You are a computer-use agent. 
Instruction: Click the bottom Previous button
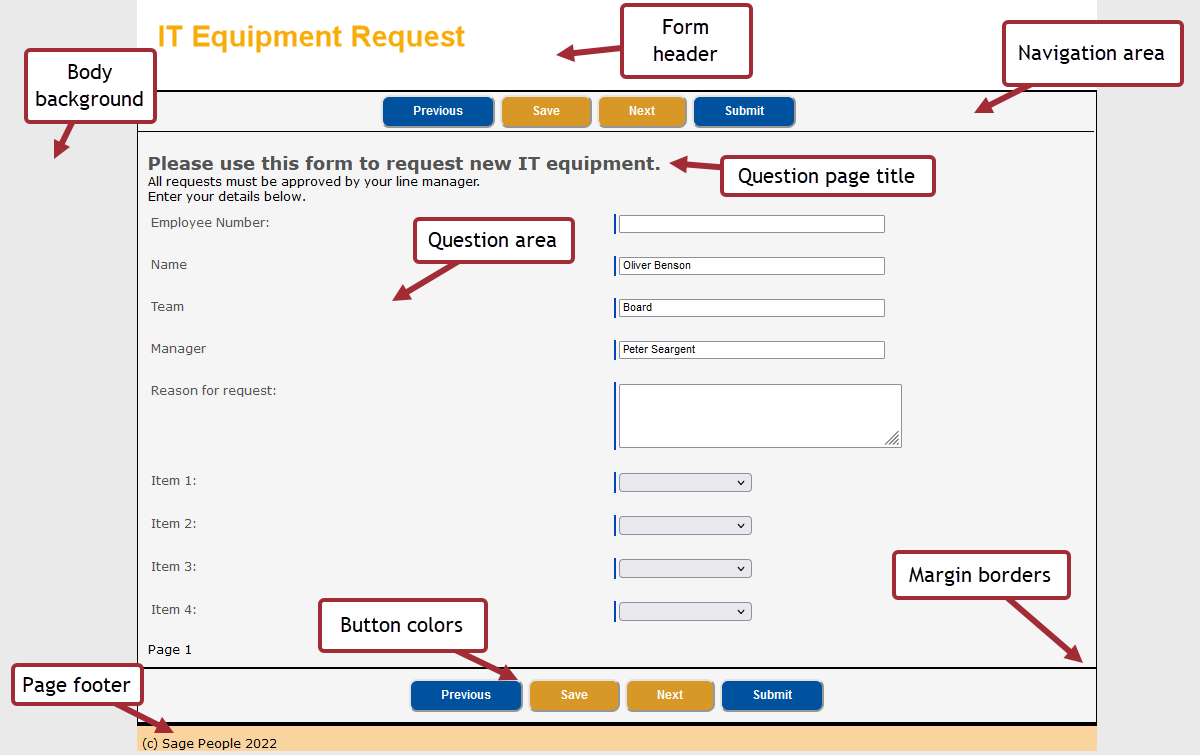pyautogui.click(x=466, y=695)
